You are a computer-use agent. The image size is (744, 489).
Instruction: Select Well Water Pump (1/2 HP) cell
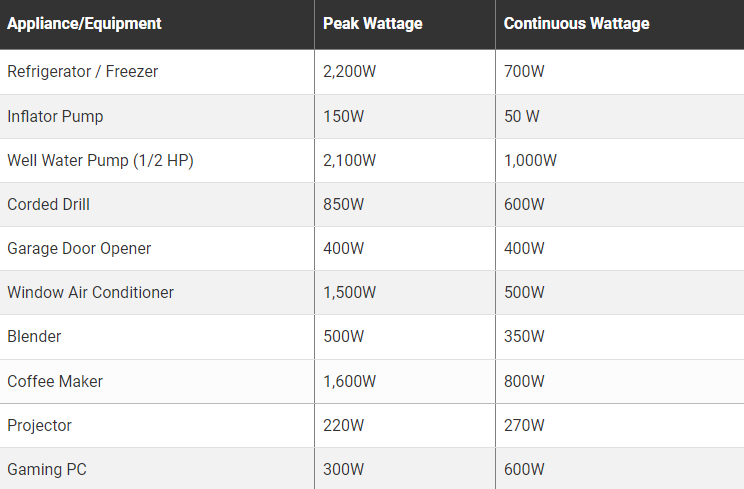point(100,160)
